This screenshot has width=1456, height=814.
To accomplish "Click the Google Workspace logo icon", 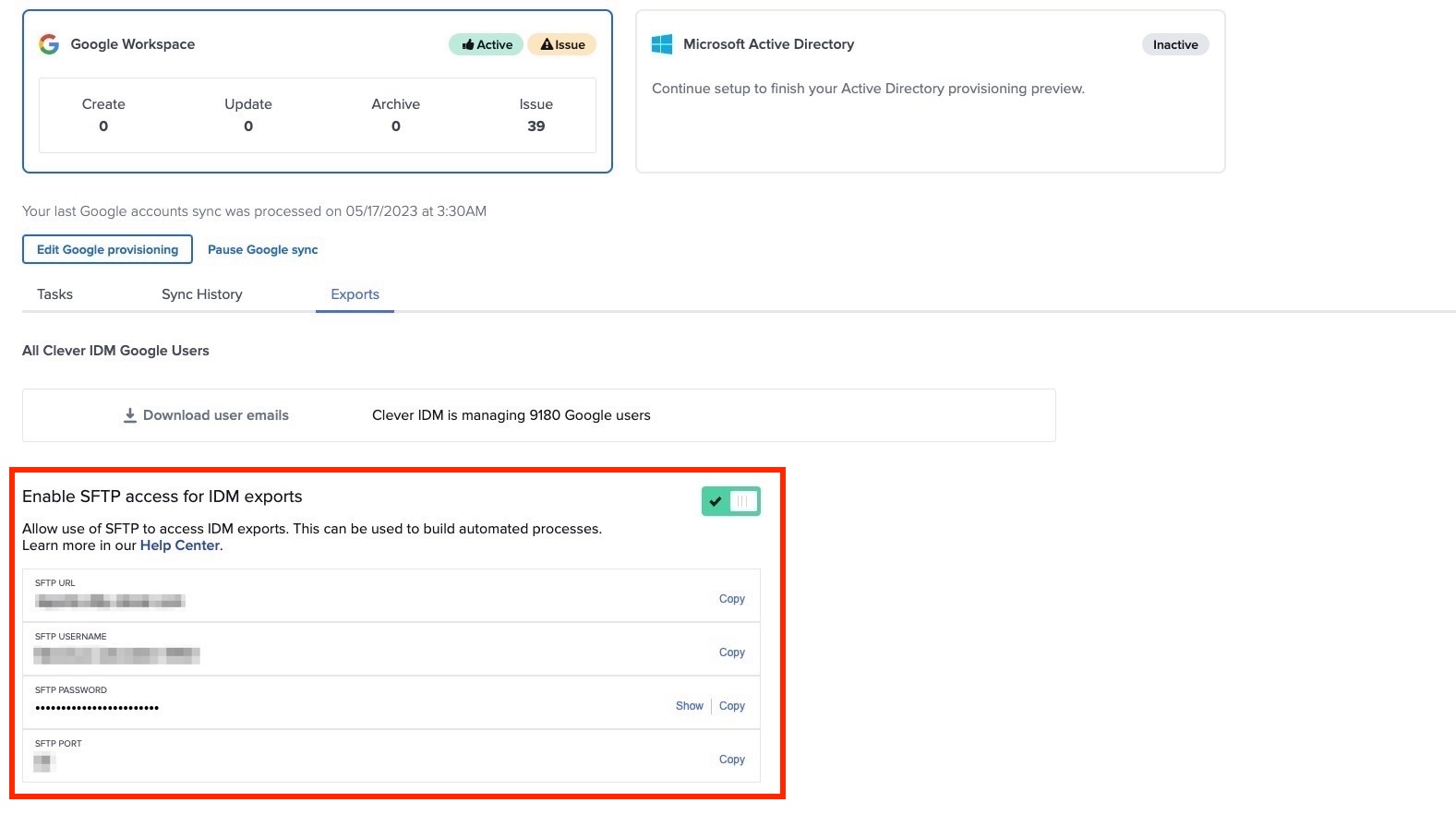I will 49,44.
